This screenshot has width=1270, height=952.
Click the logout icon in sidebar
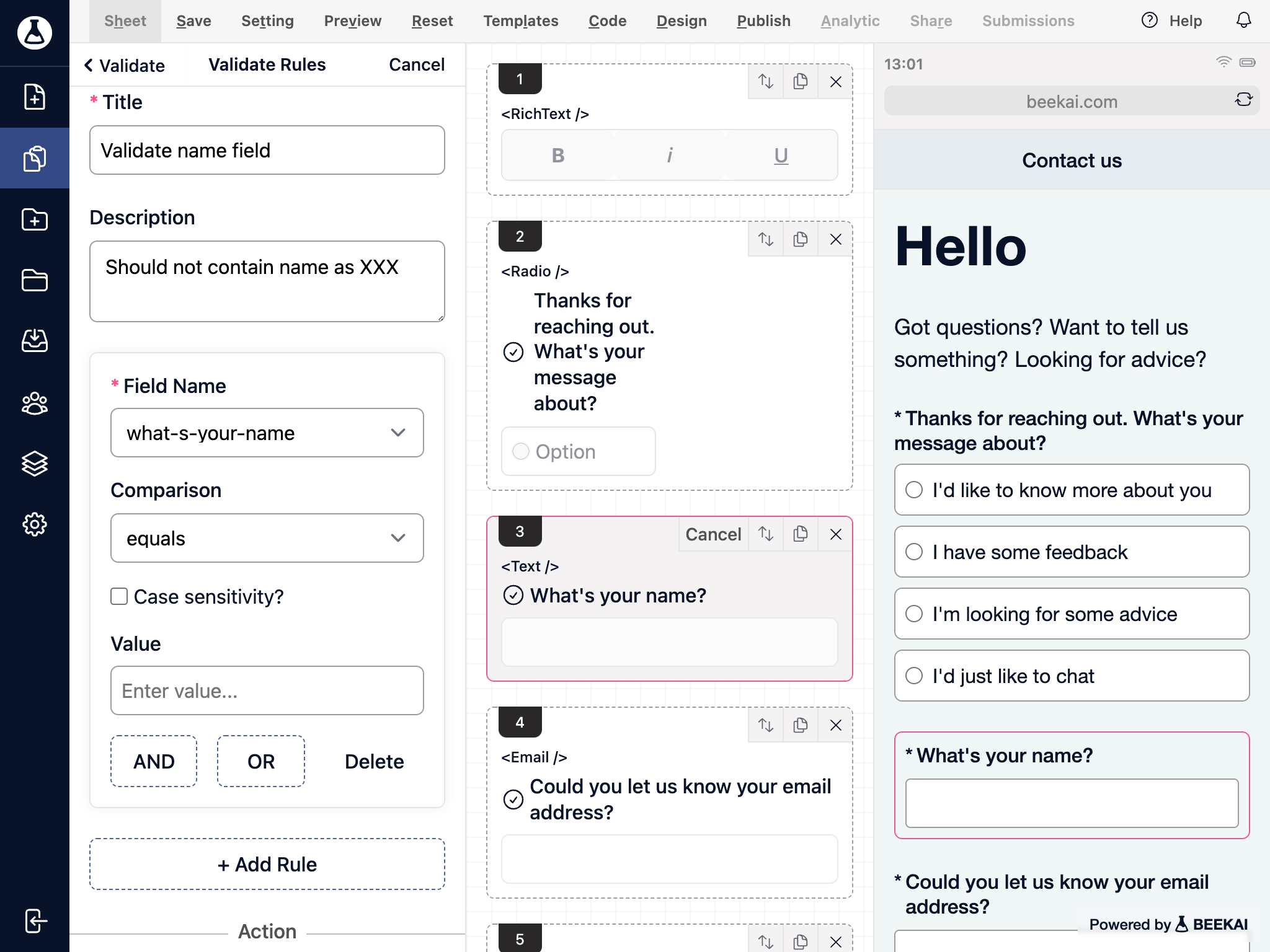click(x=35, y=920)
